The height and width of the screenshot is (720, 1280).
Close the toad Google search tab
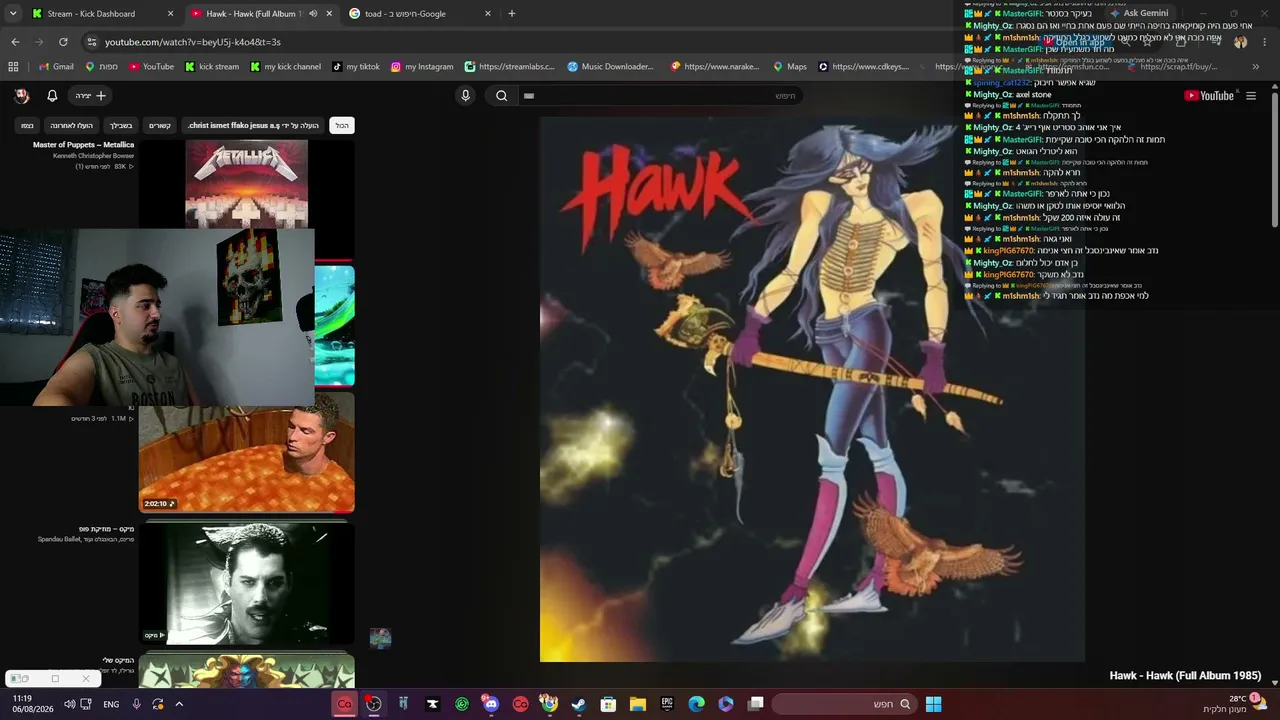coord(488,14)
